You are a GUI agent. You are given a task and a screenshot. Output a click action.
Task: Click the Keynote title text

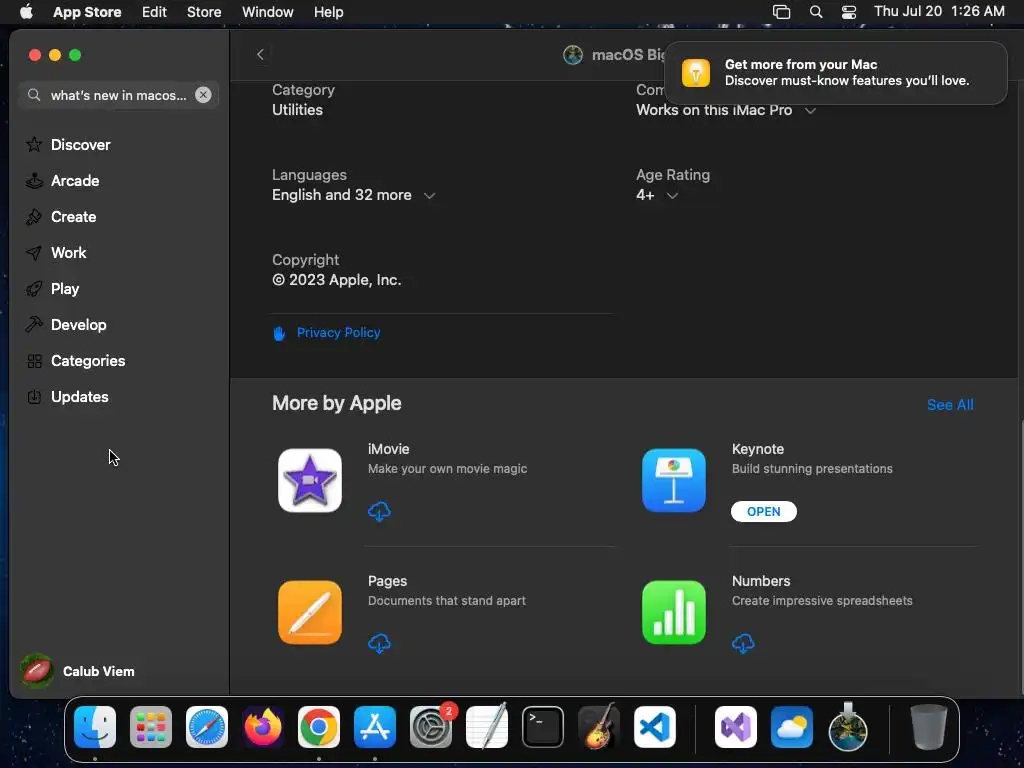point(758,449)
